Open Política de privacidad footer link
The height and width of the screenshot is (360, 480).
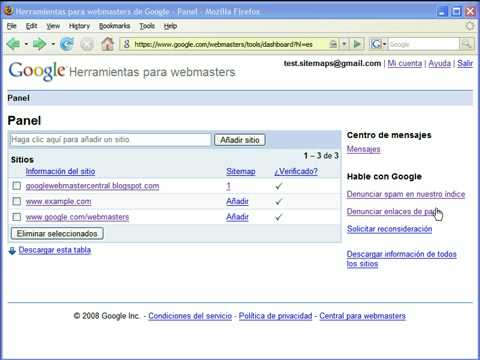[275, 316]
